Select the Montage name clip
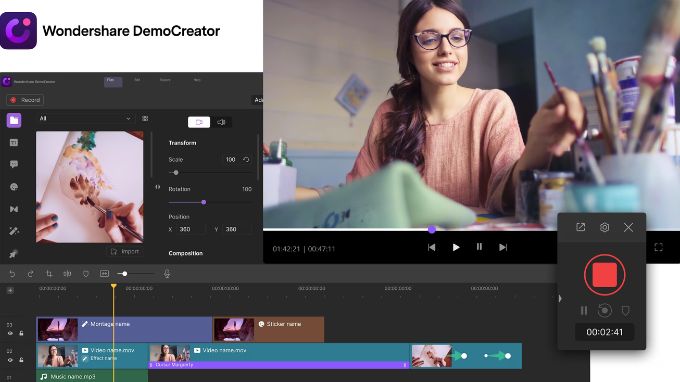 124,329
